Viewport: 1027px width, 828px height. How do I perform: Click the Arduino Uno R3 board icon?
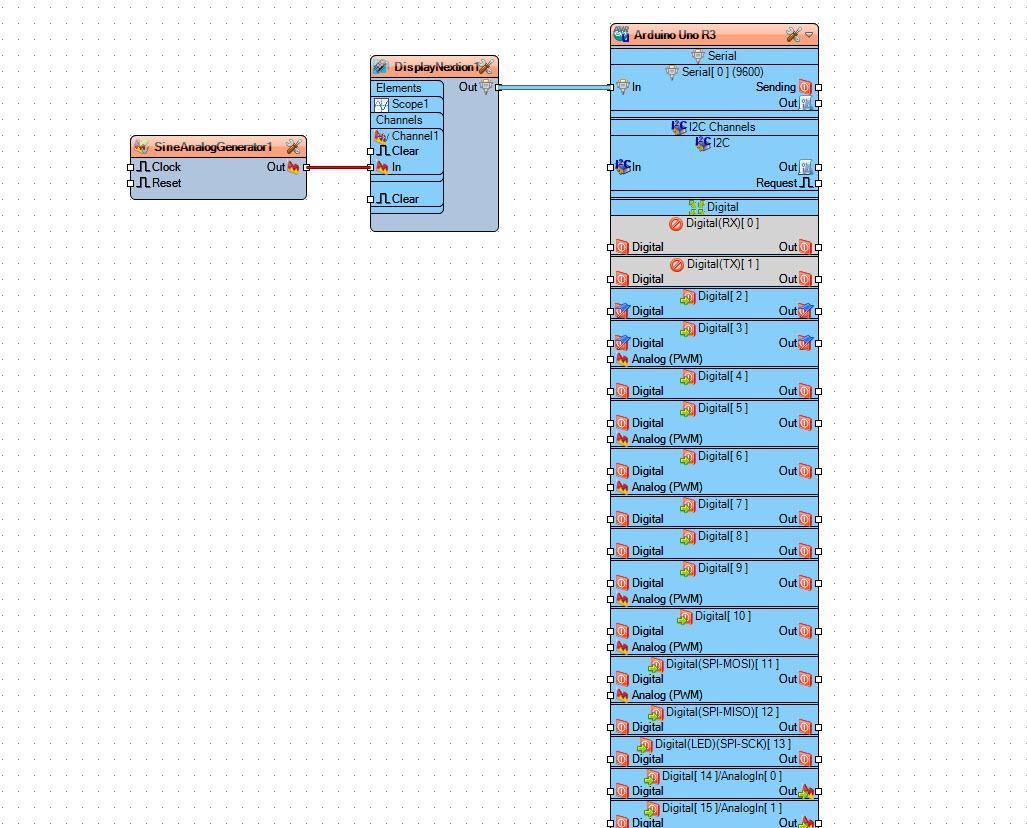tap(621, 35)
